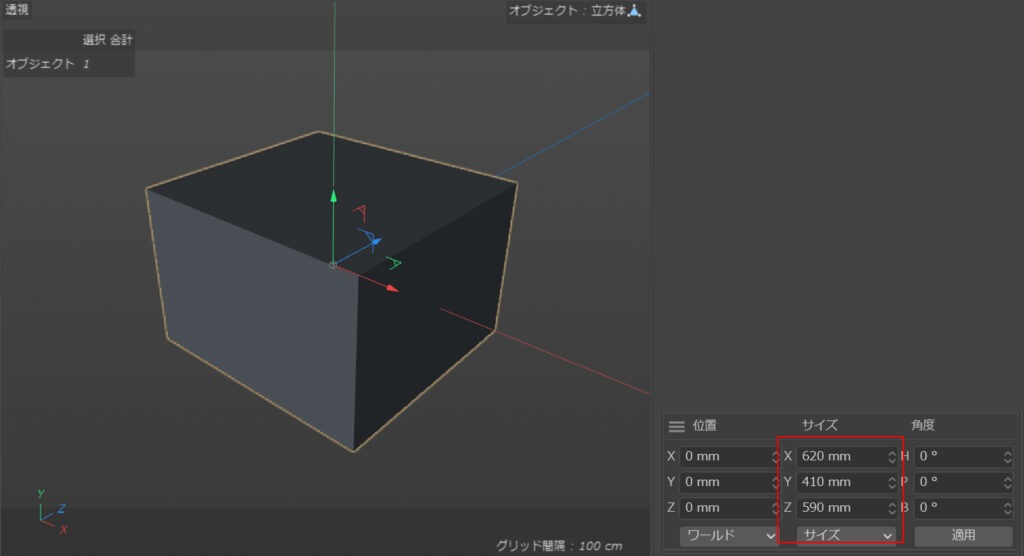The image size is (1024, 556).
Task: Grab the green Y-axis arrow handle
Action: 334,196
